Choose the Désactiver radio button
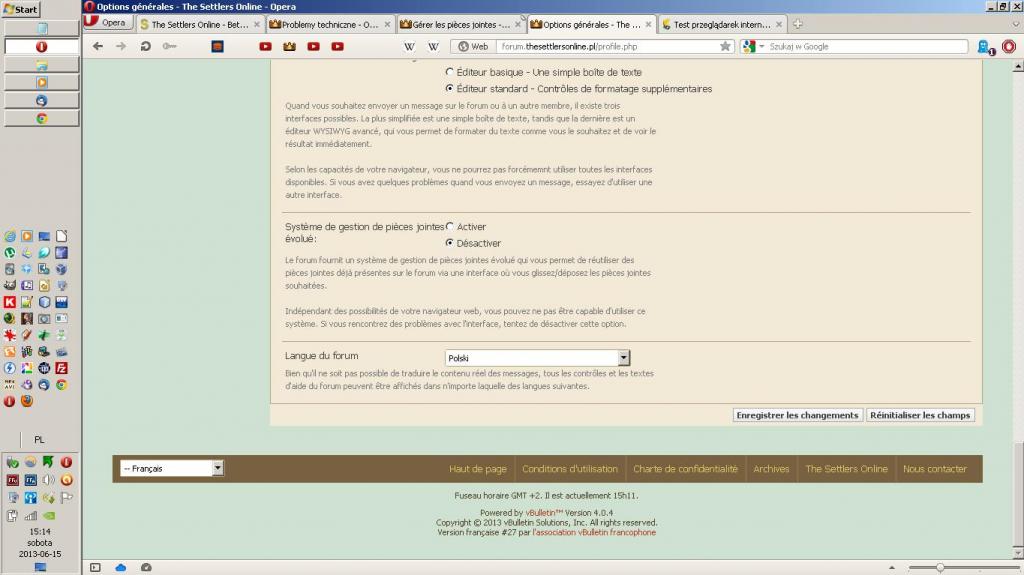The image size is (1024, 575). pyautogui.click(x=449, y=243)
